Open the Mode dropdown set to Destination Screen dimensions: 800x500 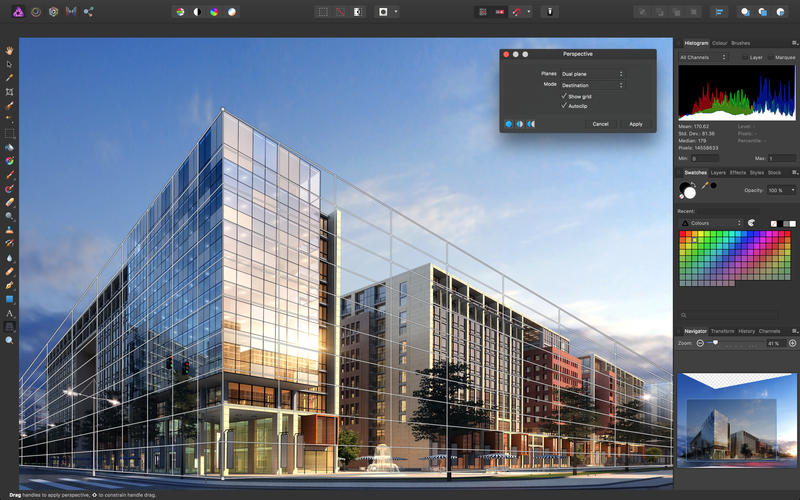click(x=591, y=85)
